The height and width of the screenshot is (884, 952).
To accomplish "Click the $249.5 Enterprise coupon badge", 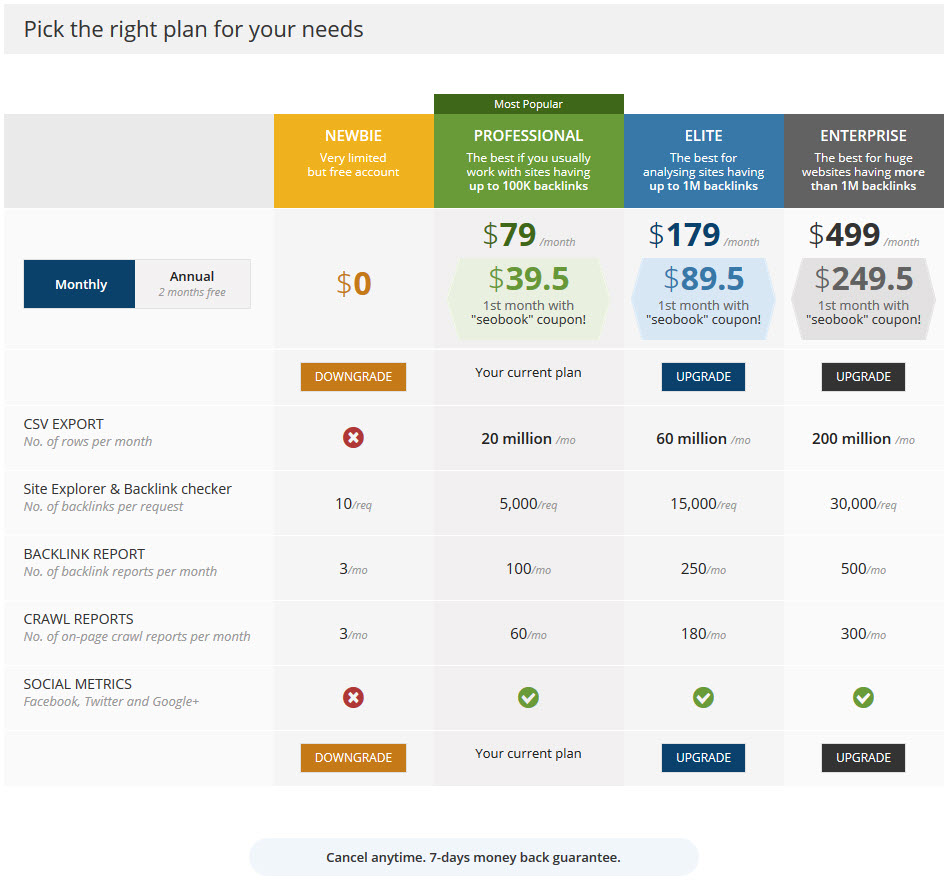I will click(863, 297).
